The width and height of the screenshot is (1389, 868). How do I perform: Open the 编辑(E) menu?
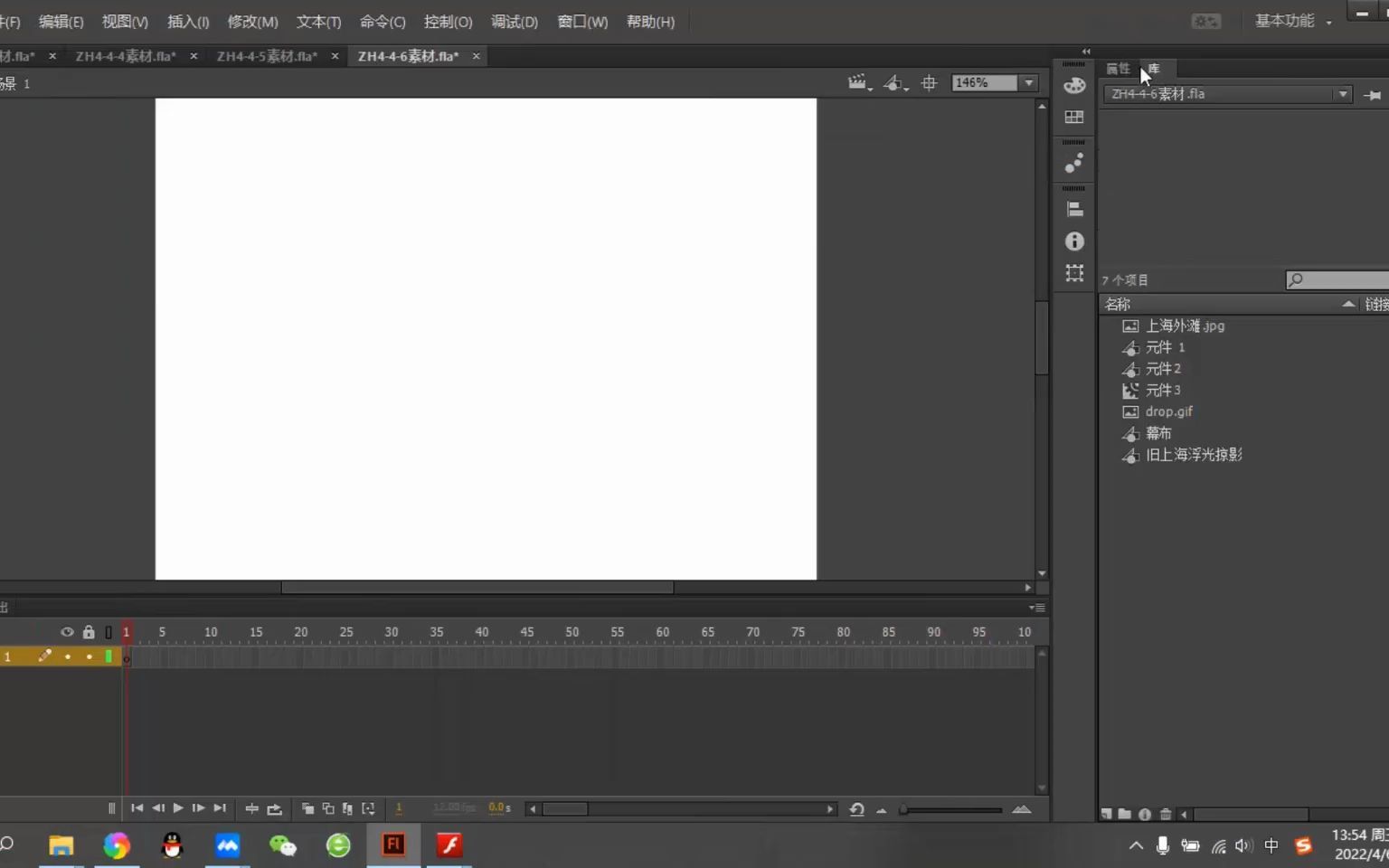click(61, 22)
